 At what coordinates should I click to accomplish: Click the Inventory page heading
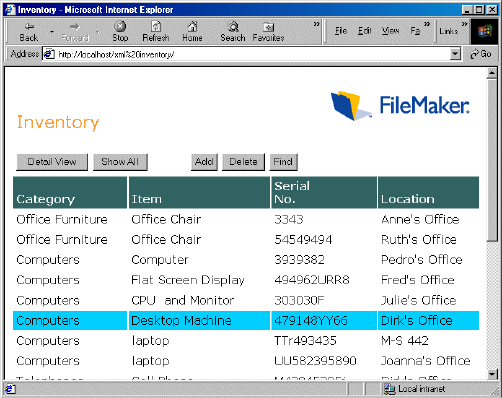click(58, 123)
